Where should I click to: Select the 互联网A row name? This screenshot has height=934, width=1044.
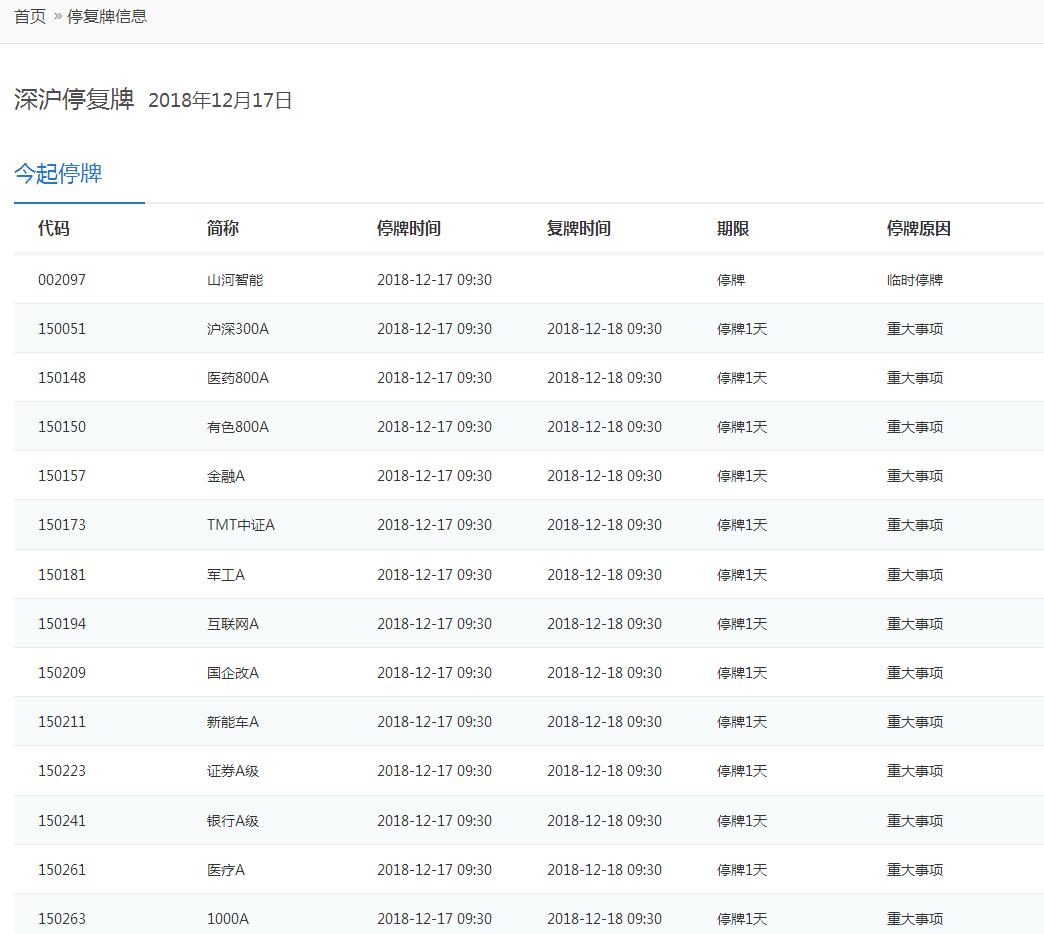click(x=233, y=624)
